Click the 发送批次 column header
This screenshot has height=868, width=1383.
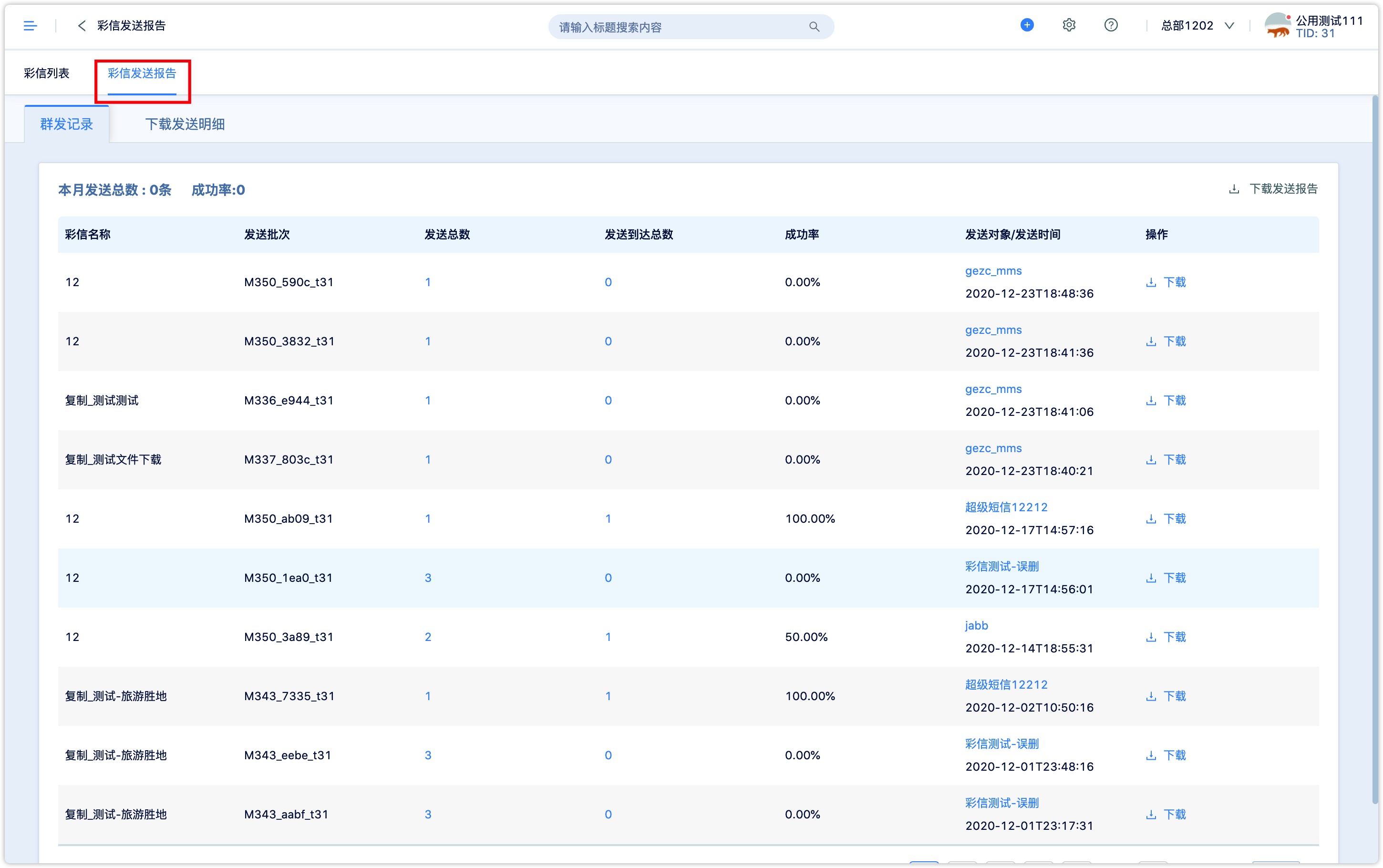pos(267,234)
